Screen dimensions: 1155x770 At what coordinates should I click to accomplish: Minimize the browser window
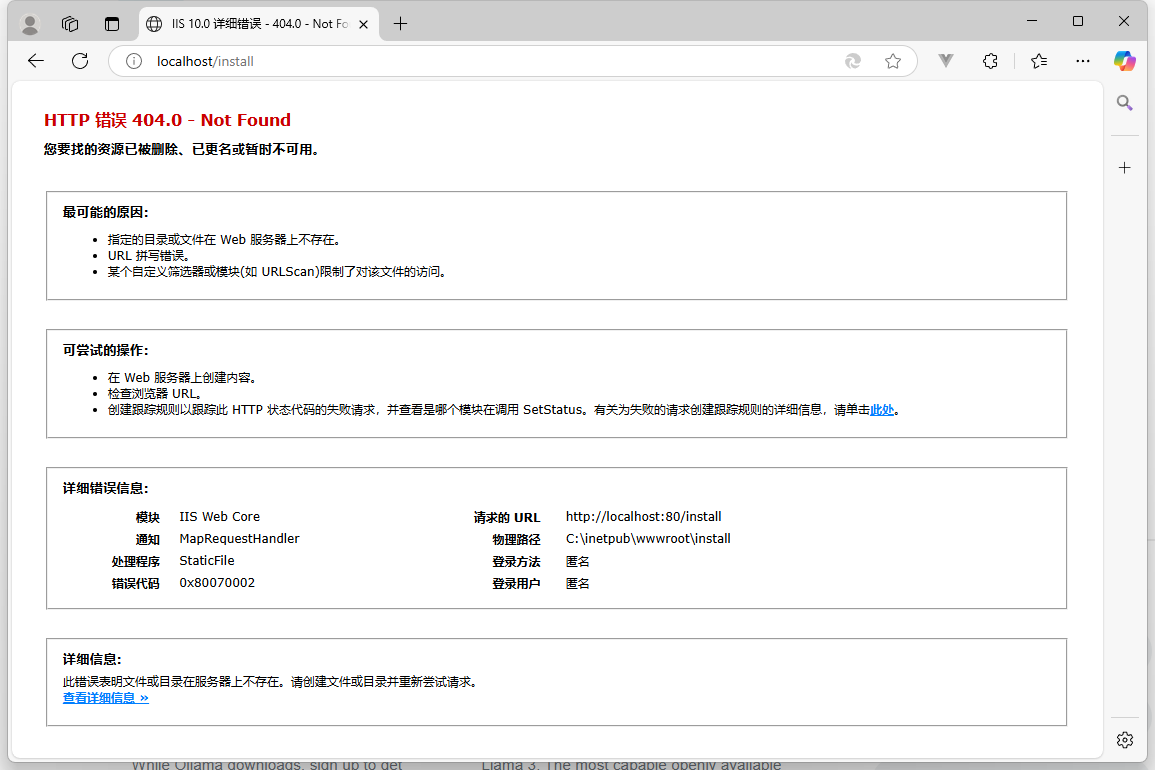click(1032, 21)
